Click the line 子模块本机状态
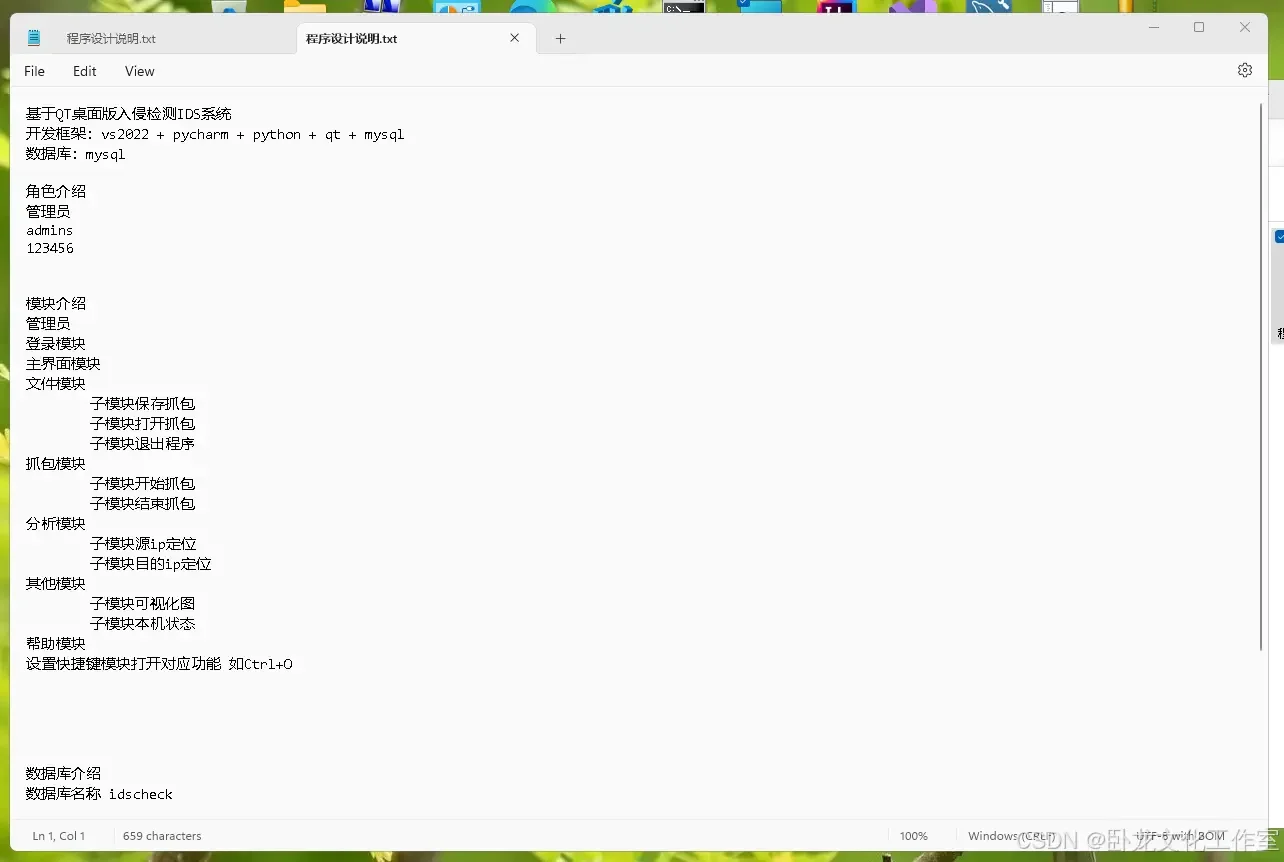Image resolution: width=1284 pixels, height=862 pixels. click(x=143, y=623)
